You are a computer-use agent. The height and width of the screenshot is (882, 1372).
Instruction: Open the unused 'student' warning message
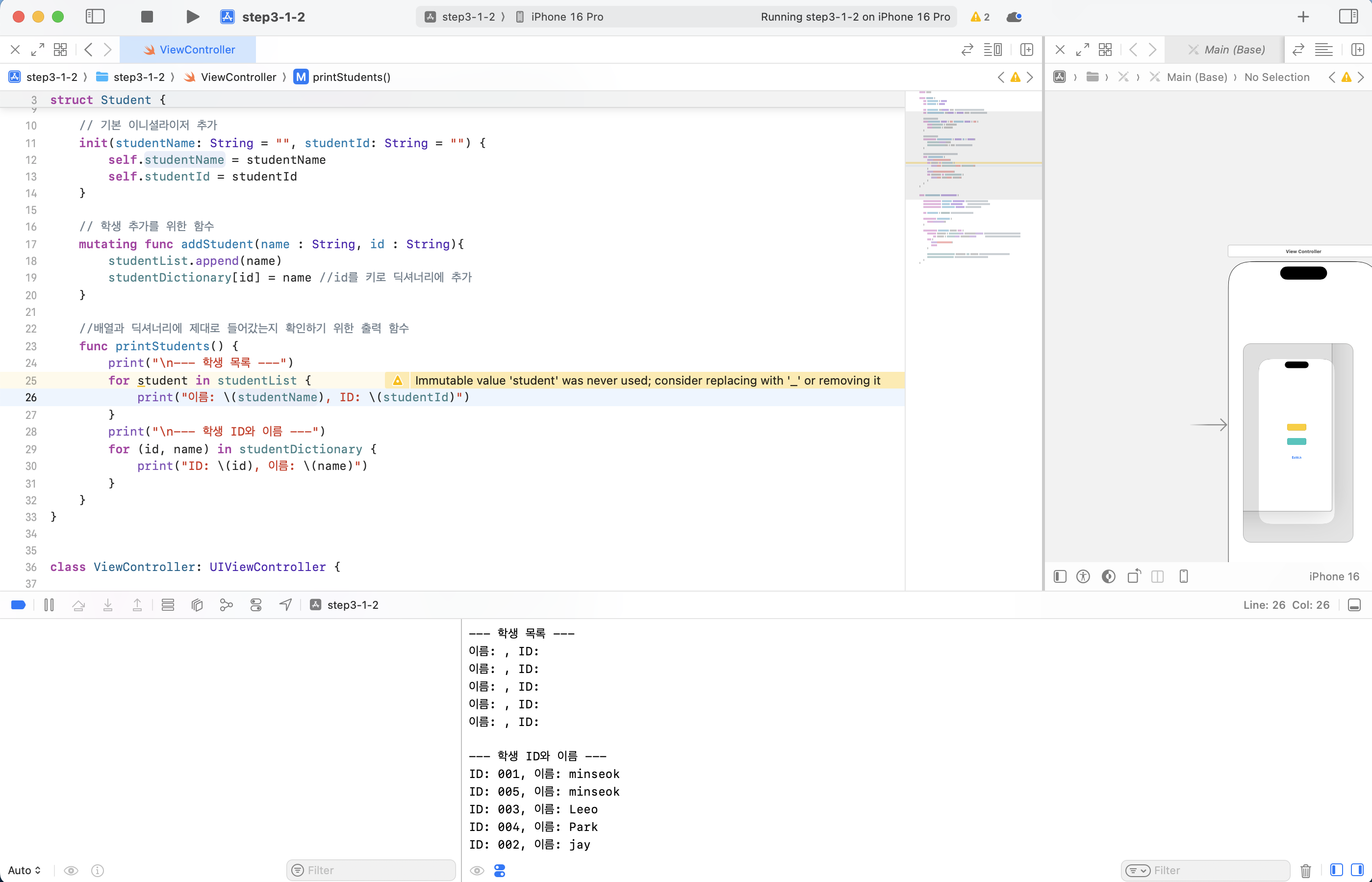pos(647,380)
